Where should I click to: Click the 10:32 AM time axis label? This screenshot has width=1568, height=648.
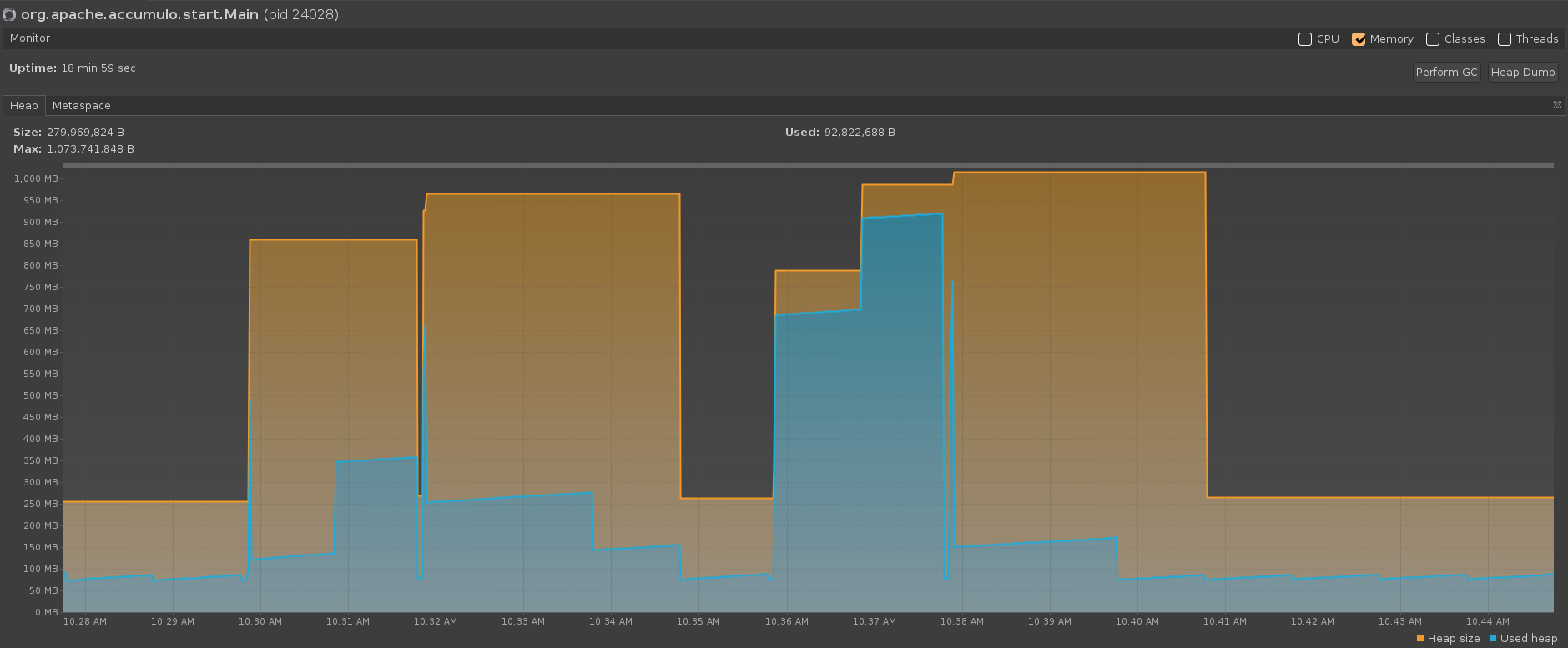pos(436,621)
